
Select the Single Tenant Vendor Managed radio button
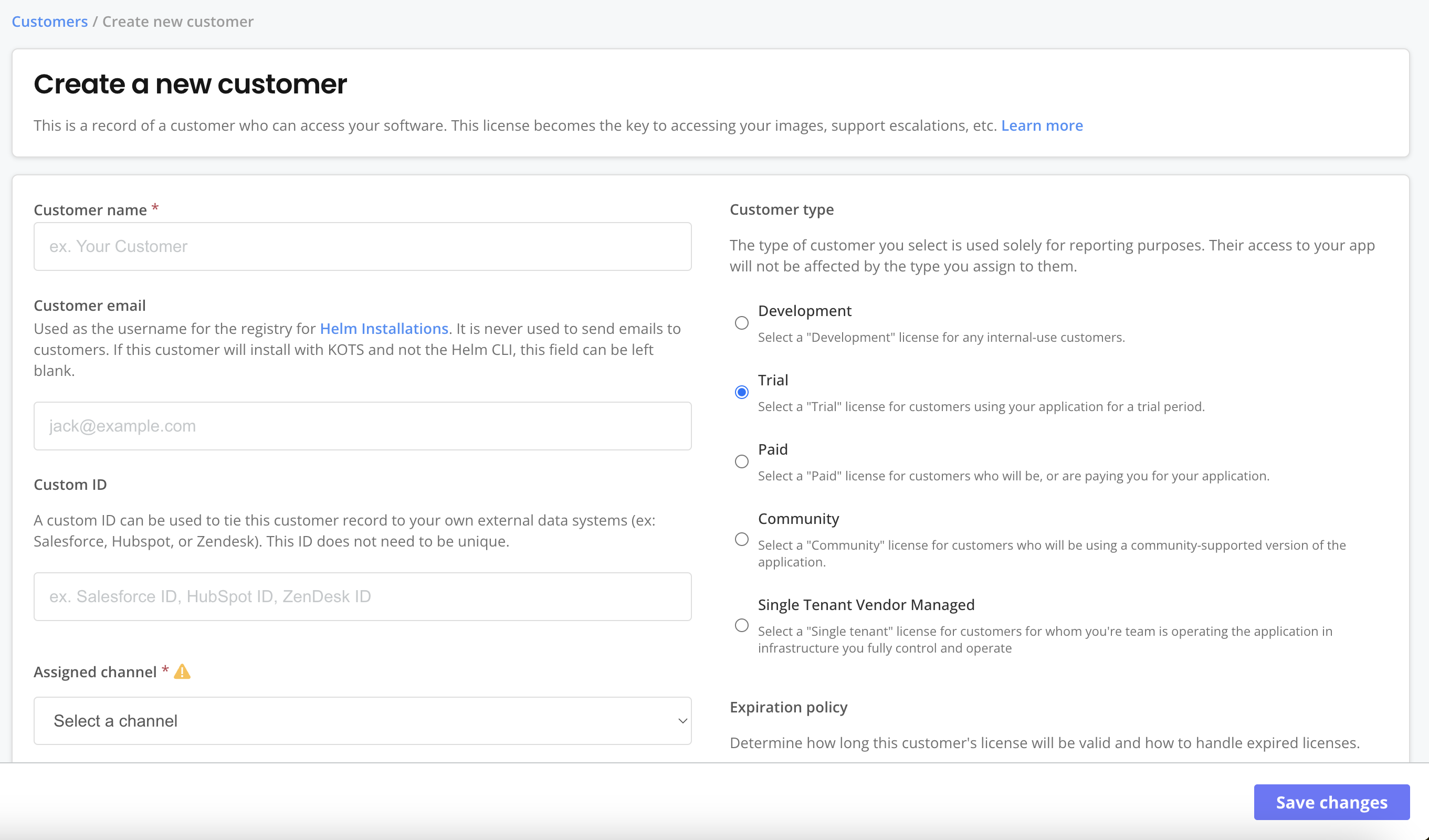coord(742,625)
